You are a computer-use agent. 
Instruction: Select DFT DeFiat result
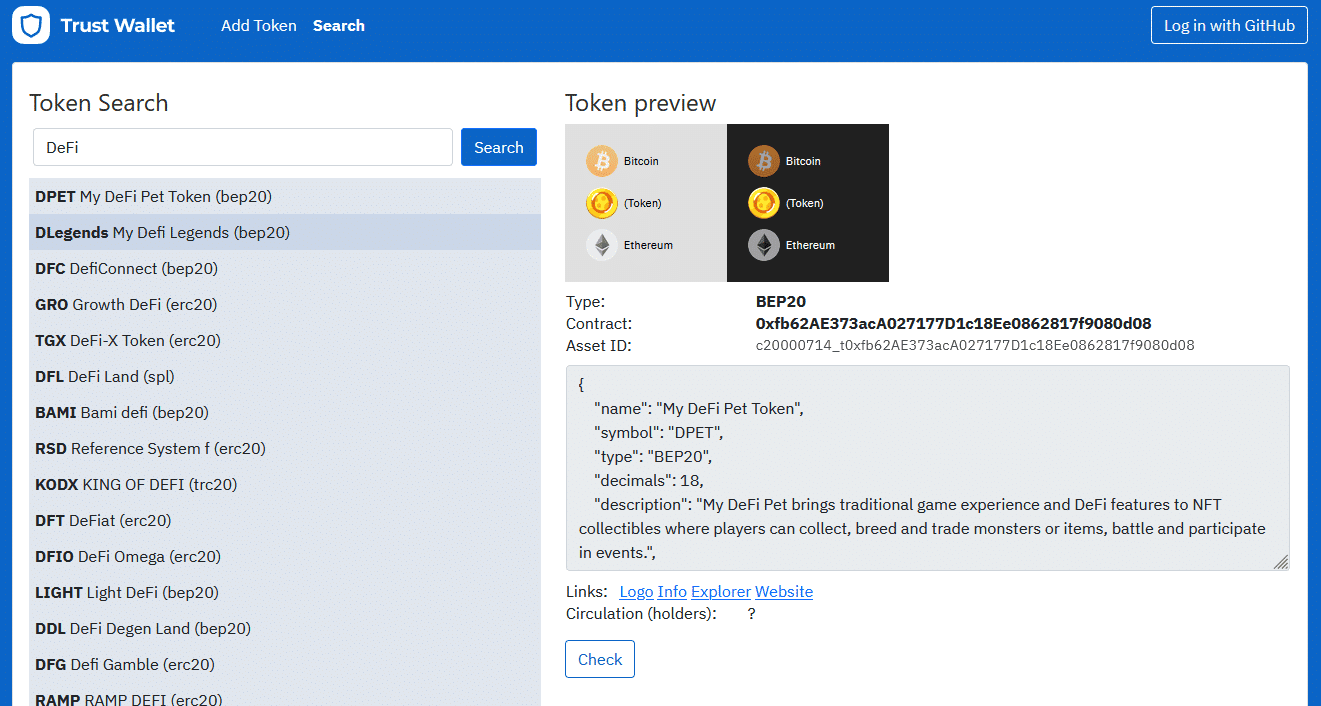click(x=285, y=521)
